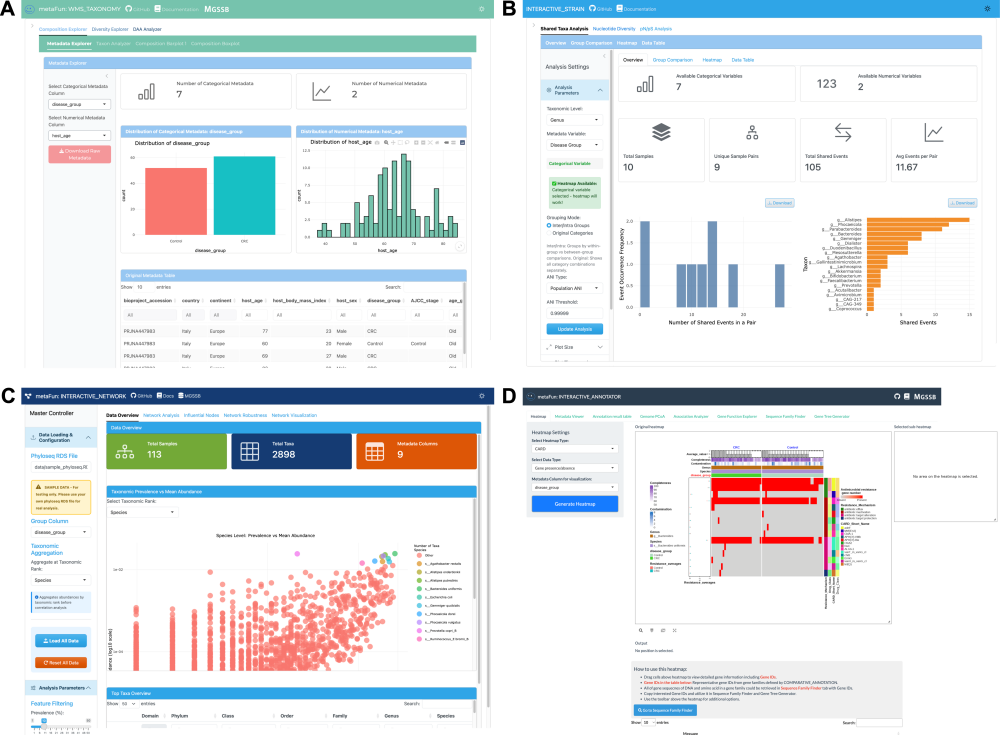Switch to Diversity Explorer tab

pyautogui.click(x=110, y=29)
